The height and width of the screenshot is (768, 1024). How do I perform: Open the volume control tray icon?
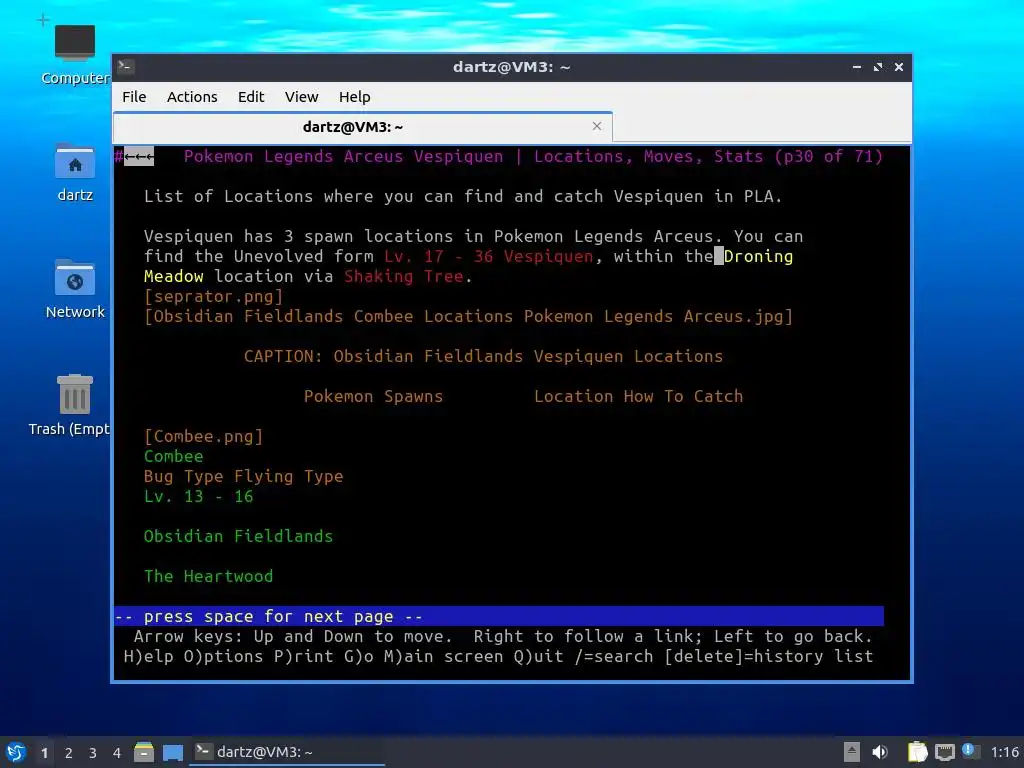(x=880, y=752)
